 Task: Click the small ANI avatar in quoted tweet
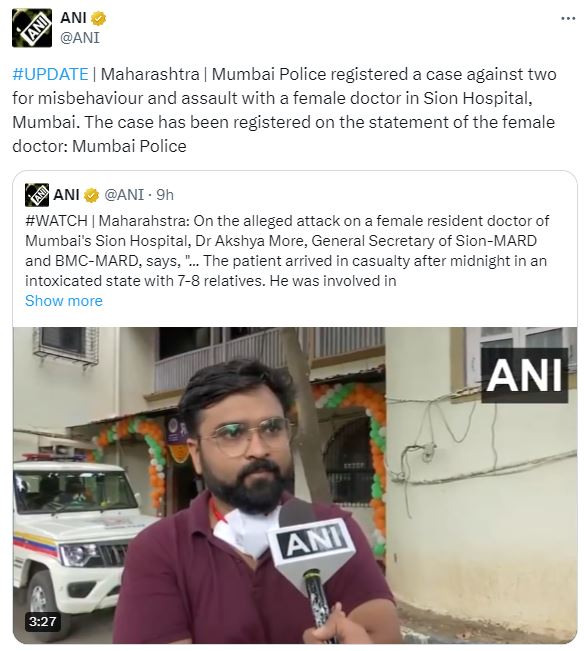(x=37, y=195)
